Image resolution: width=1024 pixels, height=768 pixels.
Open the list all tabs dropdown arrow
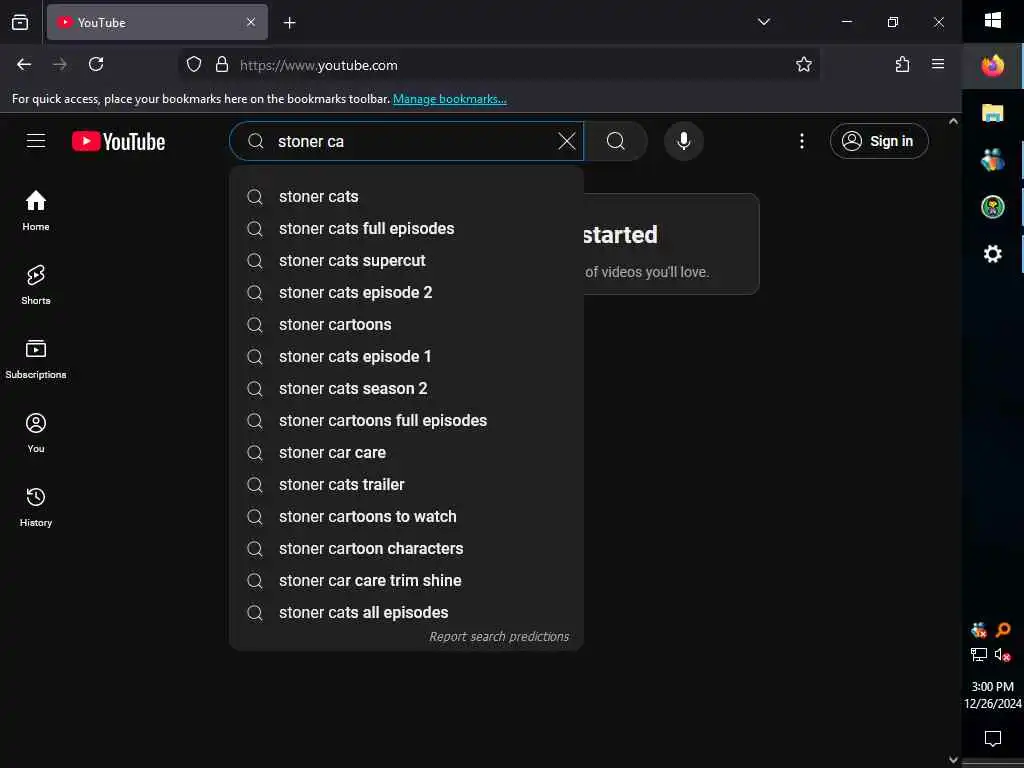(763, 22)
